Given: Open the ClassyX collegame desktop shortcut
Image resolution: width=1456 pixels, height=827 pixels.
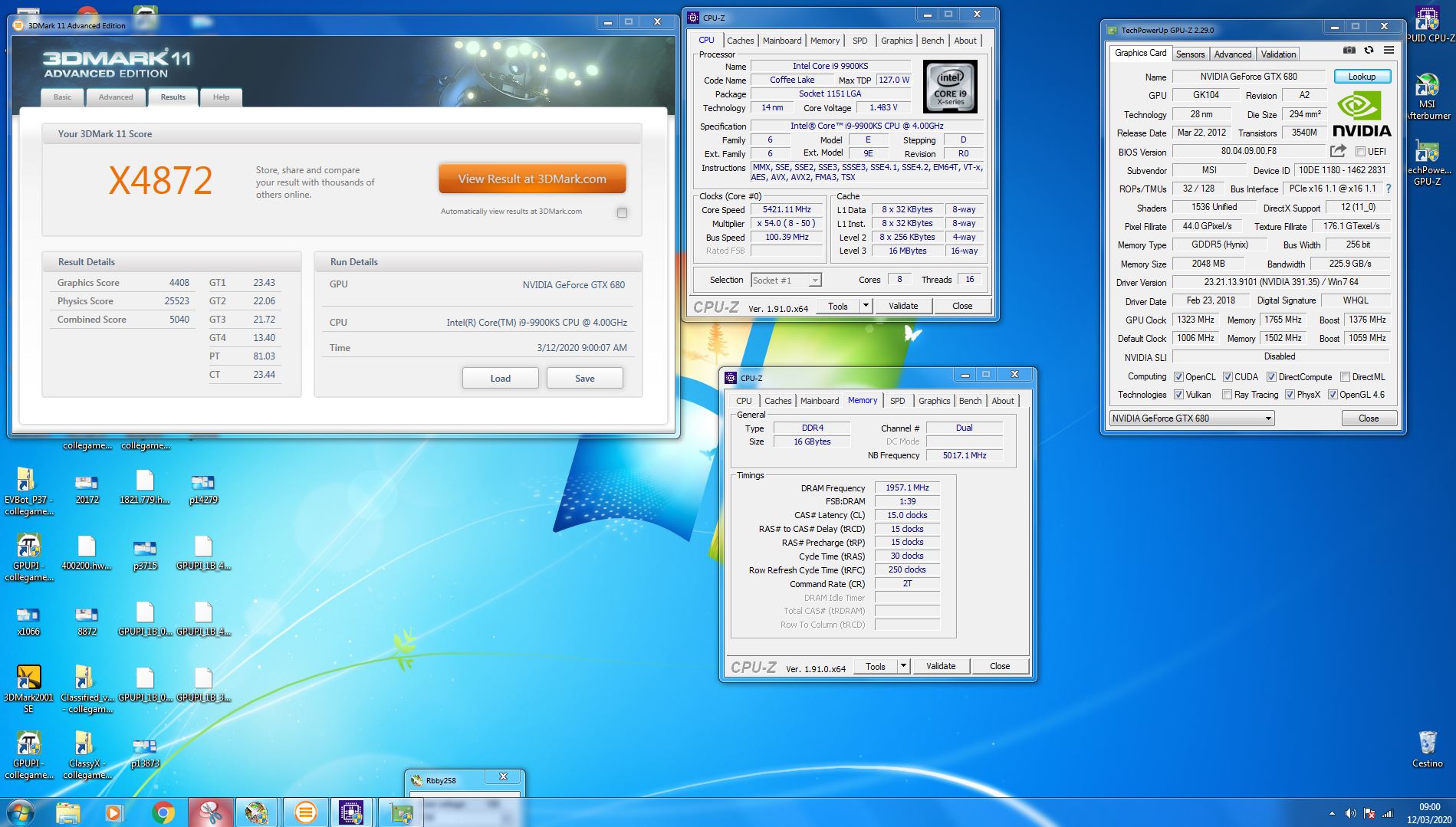Looking at the screenshot, I should pos(85,755).
